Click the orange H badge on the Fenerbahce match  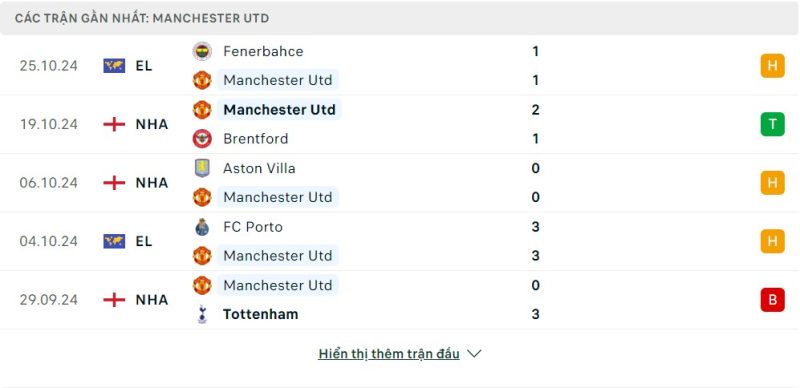tap(772, 66)
